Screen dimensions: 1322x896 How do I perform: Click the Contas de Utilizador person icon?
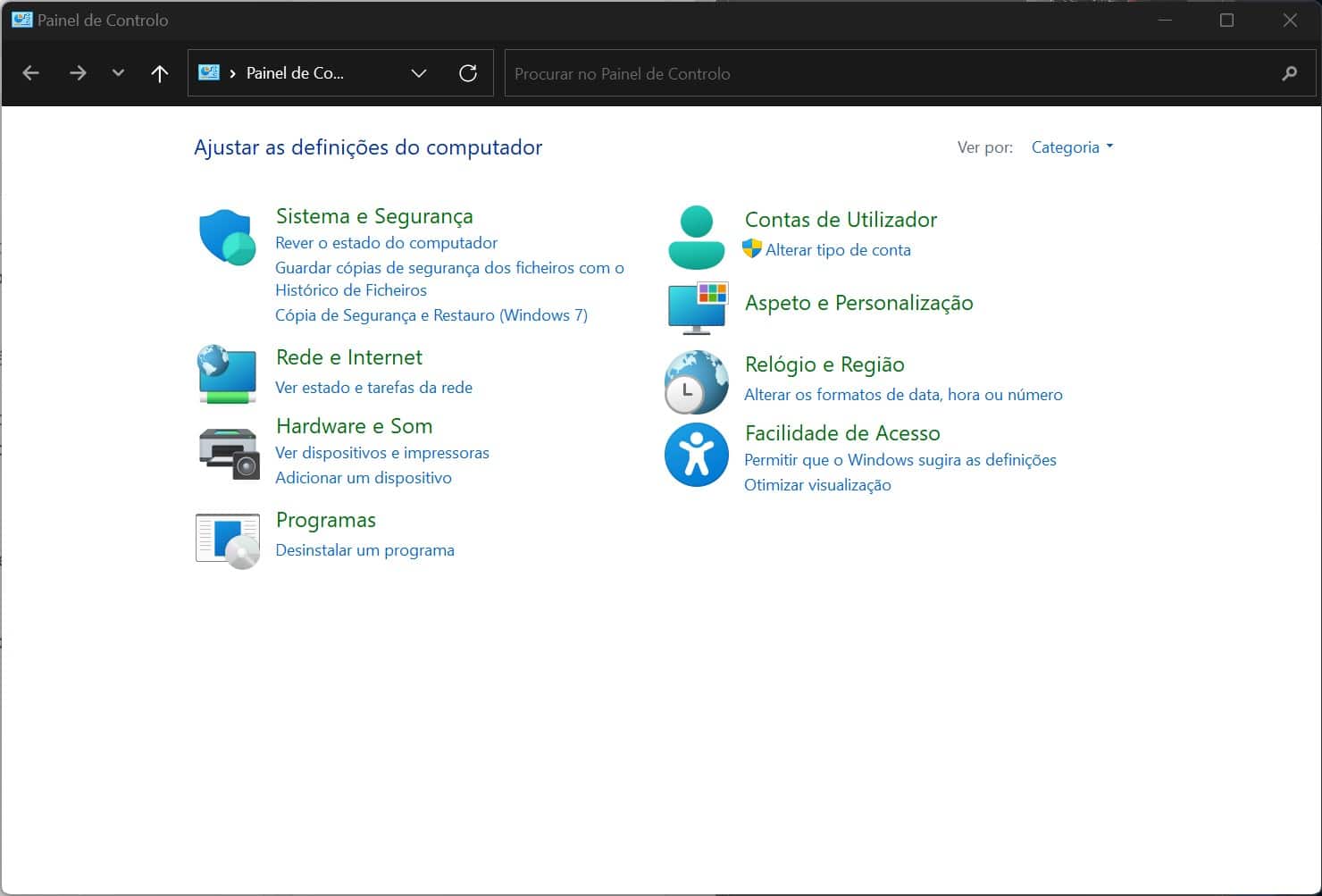[x=696, y=237]
